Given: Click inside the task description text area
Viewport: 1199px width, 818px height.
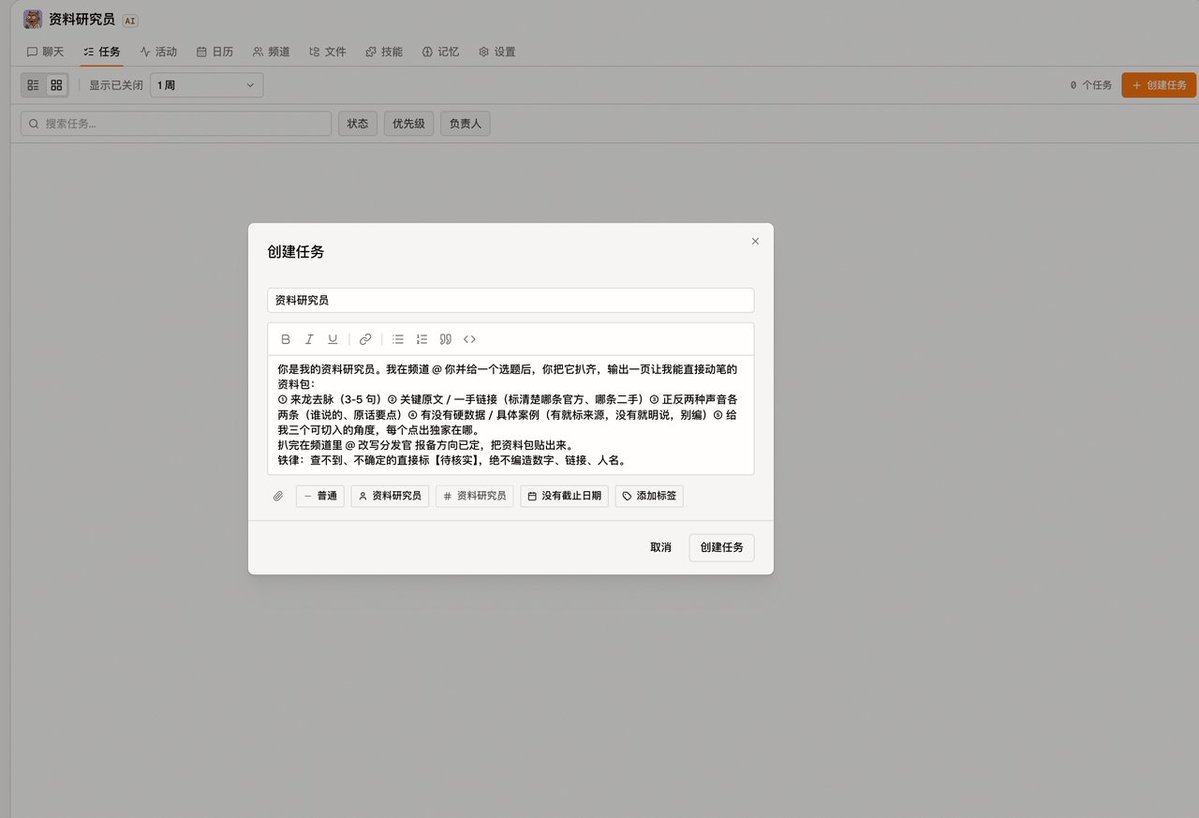Looking at the screenshot, I should (x=511, y=415).
